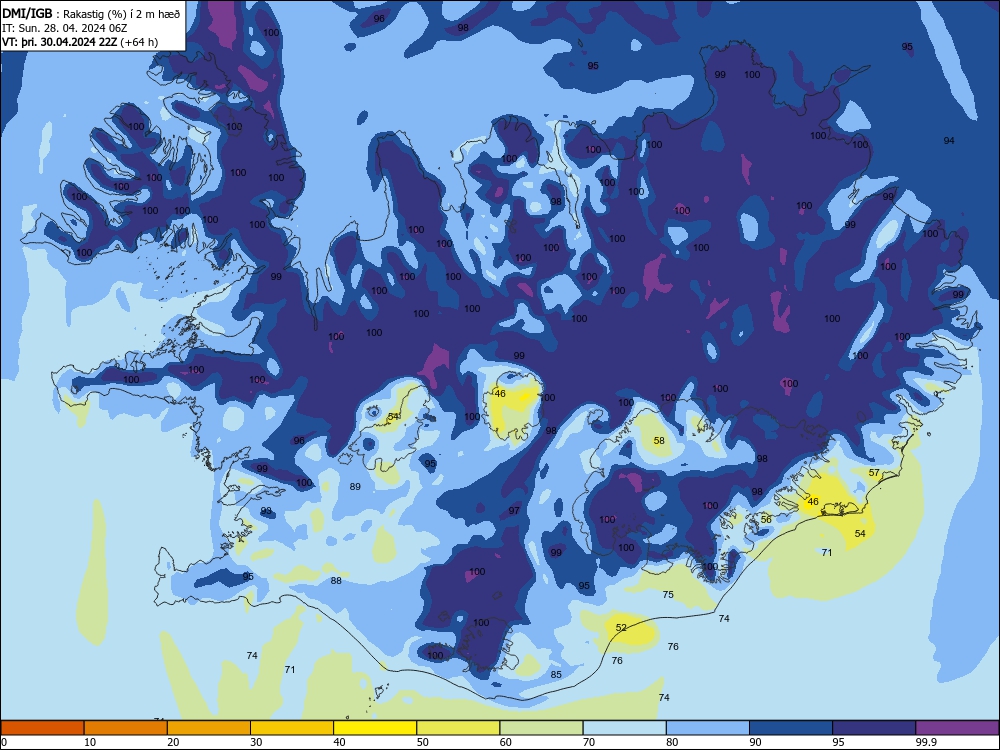This screenshot has width=1000, height=750.
Task: Click the '57' humidity value on the map
Action: (874, 473)
